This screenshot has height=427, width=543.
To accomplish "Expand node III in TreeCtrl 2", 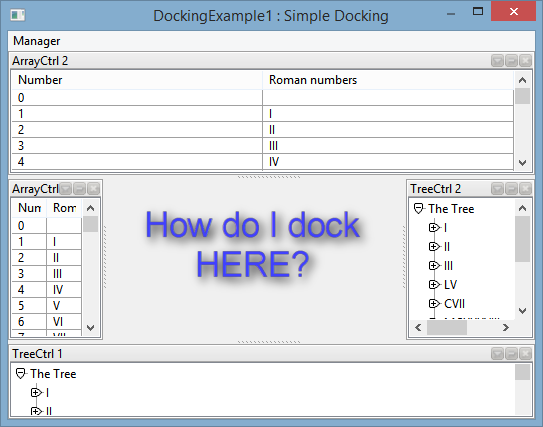I will [x=434, y=266].
